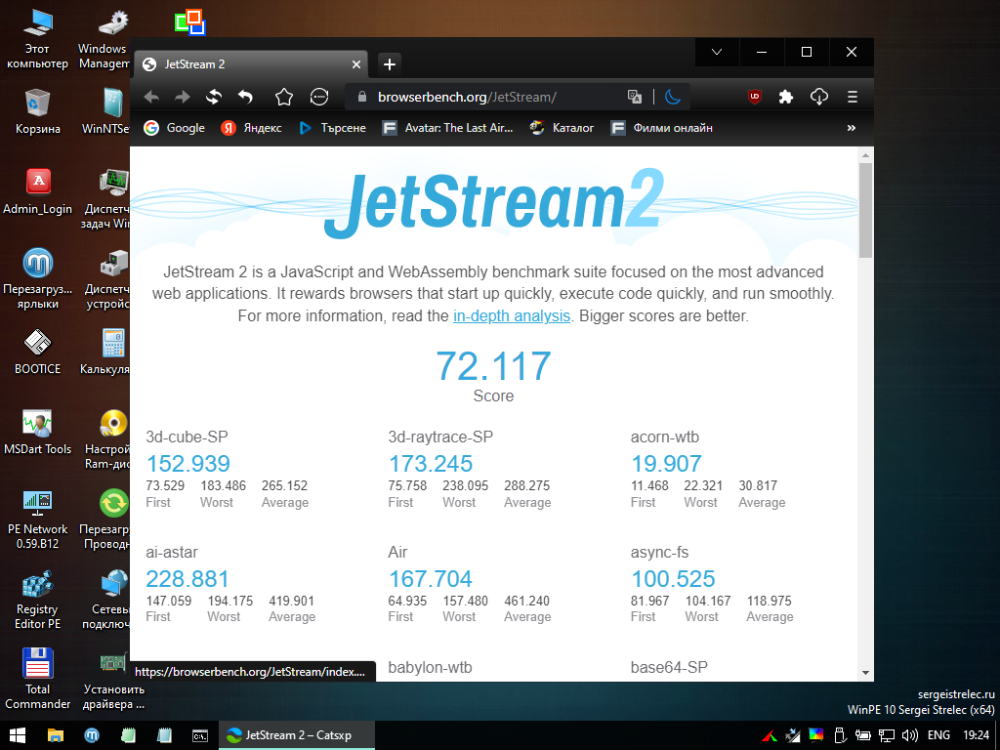Click the 3d-raytrace-SP score 173.245
The height and width of the screenshot is (750, 1000).
[430, 464]
